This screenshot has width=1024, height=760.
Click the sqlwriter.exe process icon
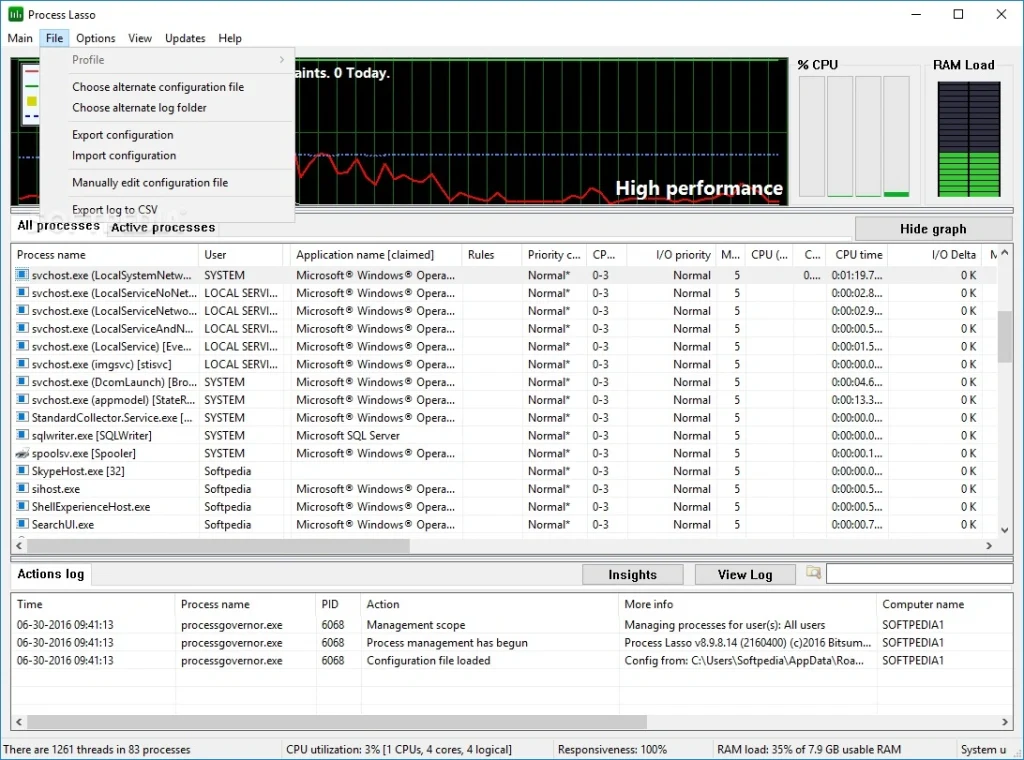pyautogui.click(x=22, y=435)
